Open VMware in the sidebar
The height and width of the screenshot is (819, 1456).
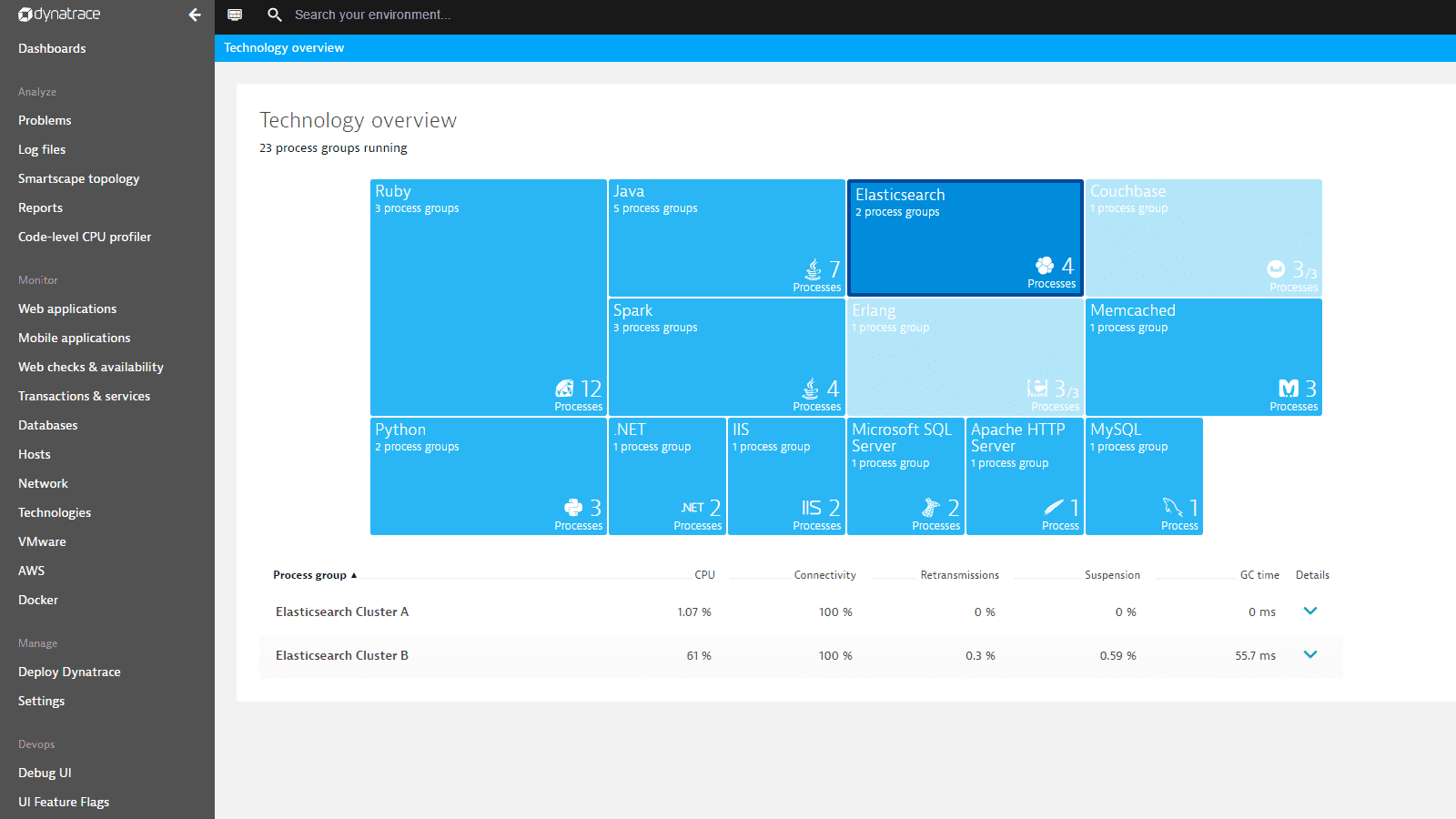[x=42, y=541]
